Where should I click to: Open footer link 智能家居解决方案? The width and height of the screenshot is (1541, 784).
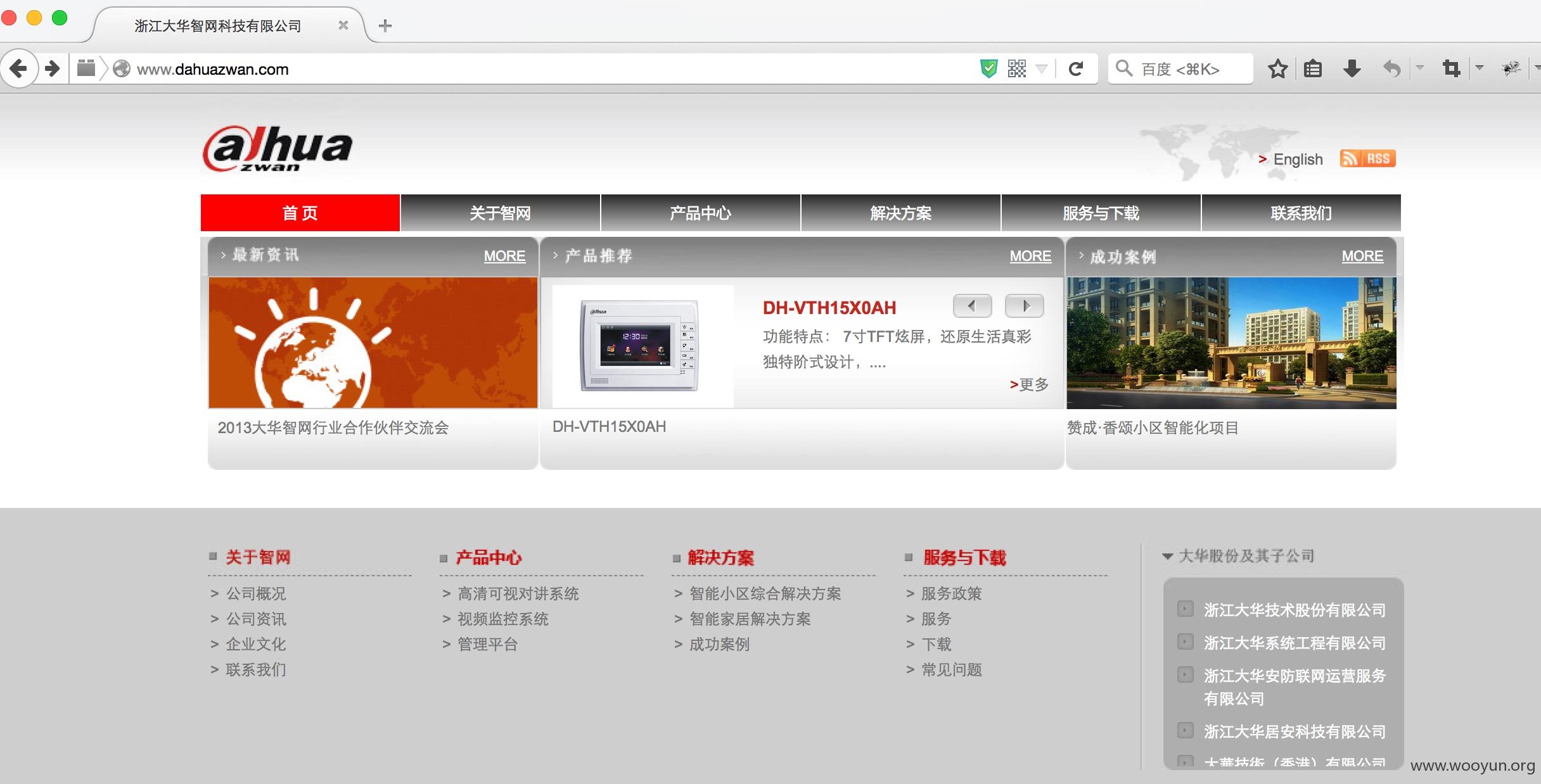tap(750, 619)
